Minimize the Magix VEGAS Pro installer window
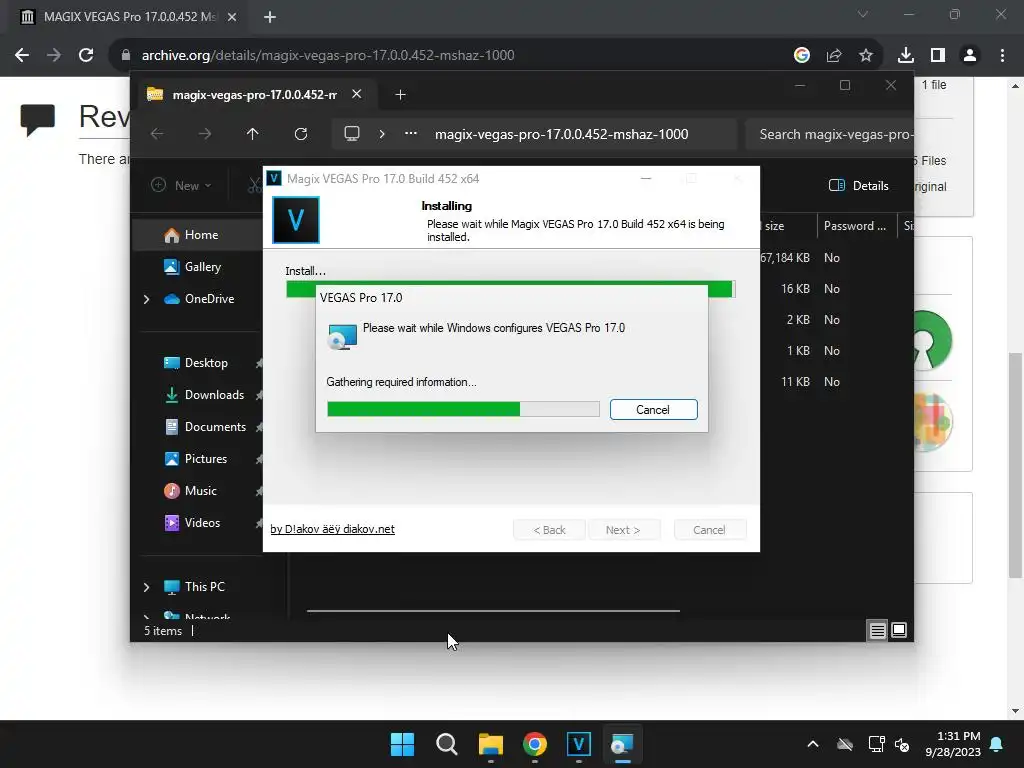This screenshot has width=1024, height=768. 646,178
